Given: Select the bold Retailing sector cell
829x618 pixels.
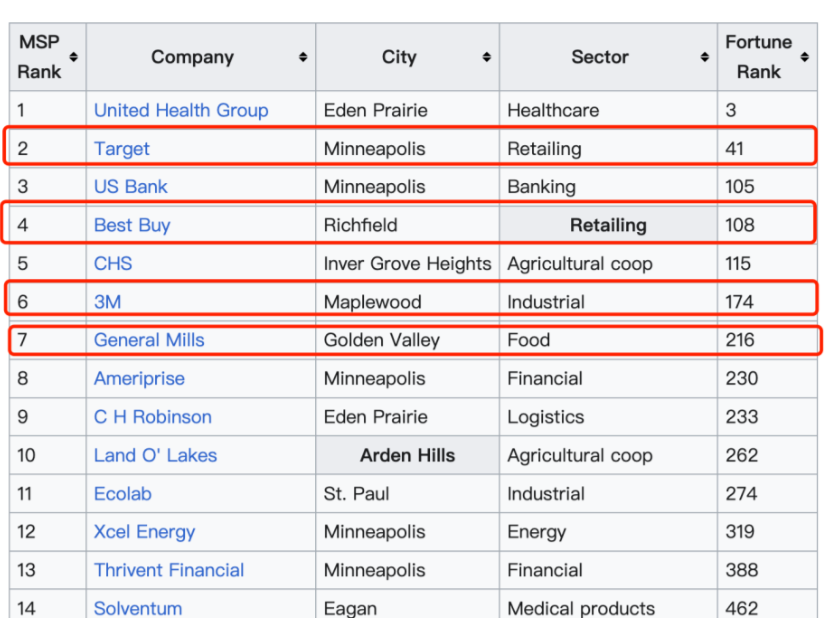Looking at the screenshot, I should click(x=608, y=225).
